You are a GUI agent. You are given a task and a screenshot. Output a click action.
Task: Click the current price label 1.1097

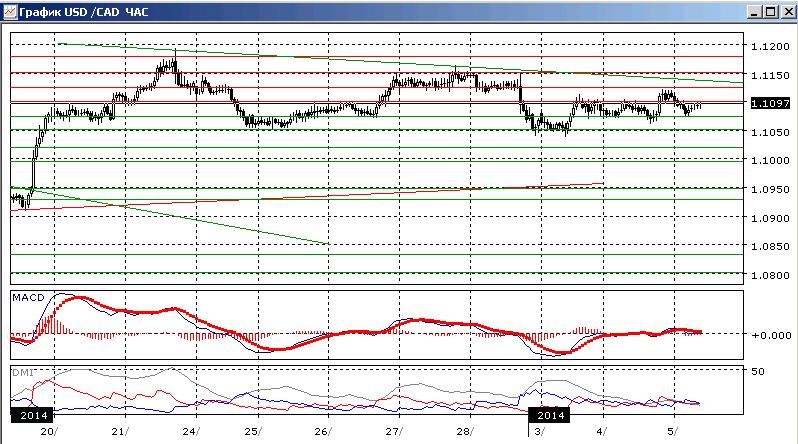770,103
